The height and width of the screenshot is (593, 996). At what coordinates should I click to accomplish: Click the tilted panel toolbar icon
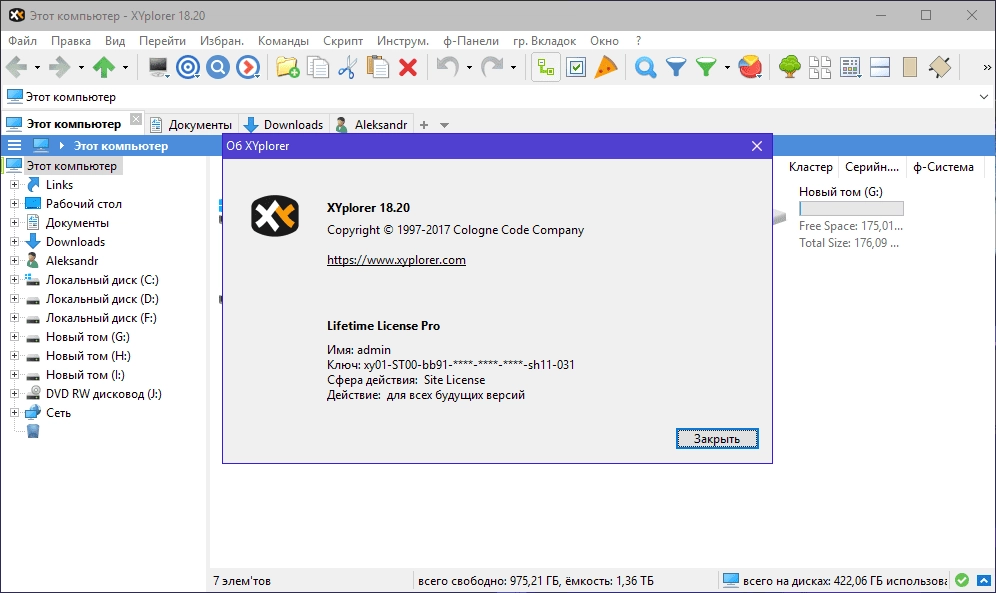click(940, 67)
